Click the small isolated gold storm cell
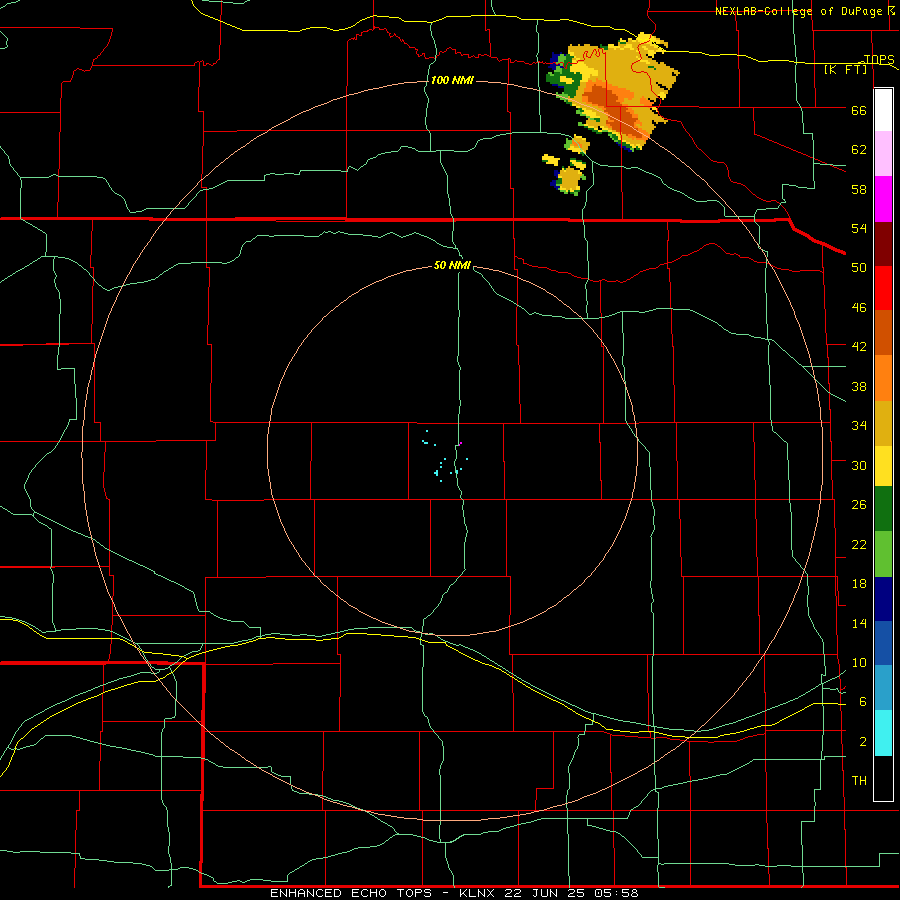Viewport: 900px width, 900px height. click(570, 180)
